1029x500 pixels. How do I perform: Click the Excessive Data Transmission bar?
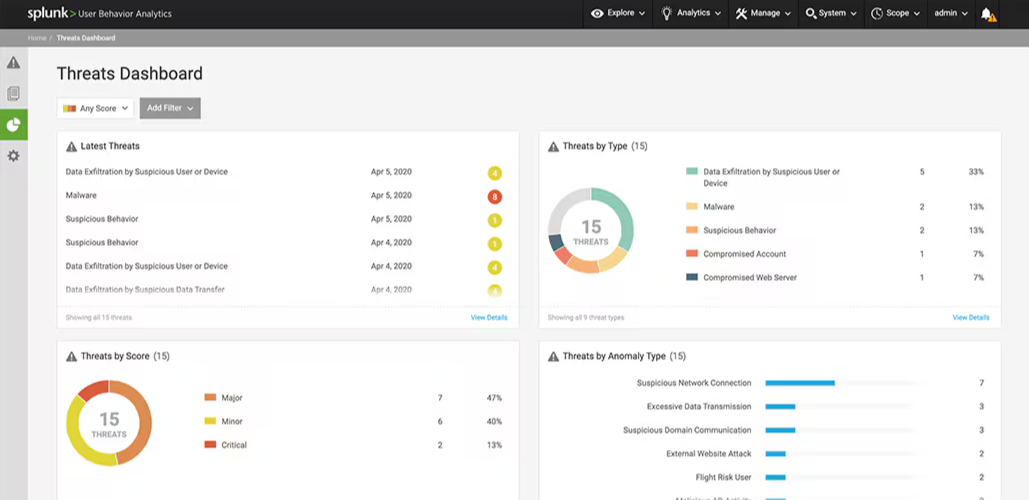pos(780,407)
